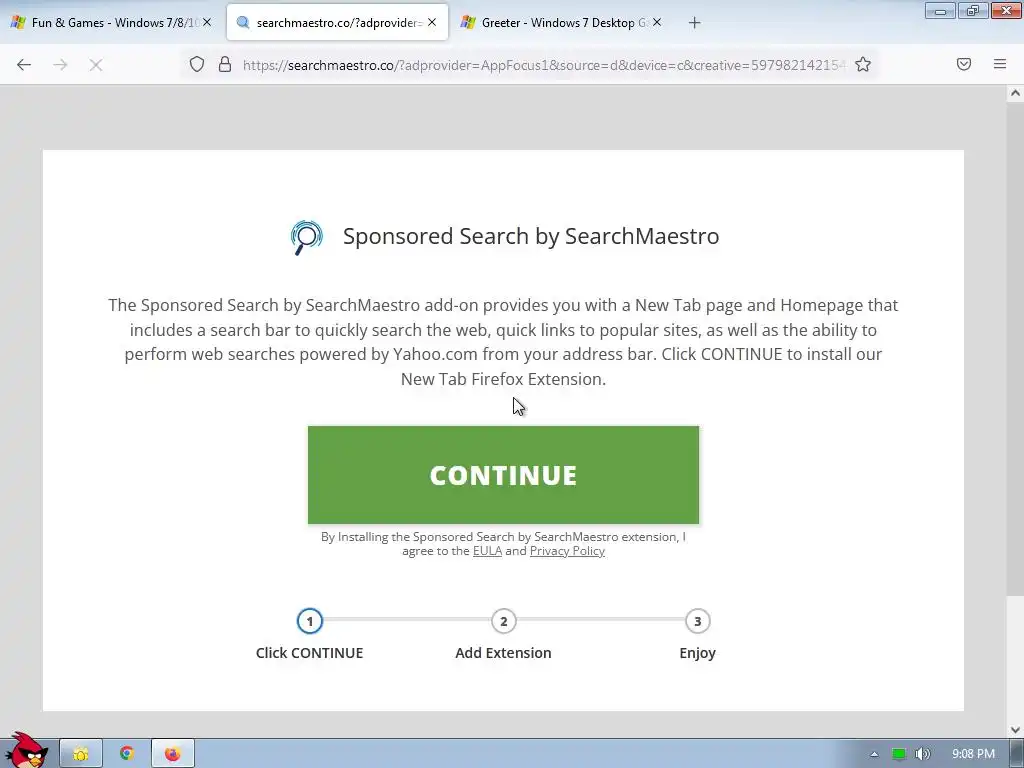
Task: Click the forward navigation arrow
Action: click(x=60, y=64)
